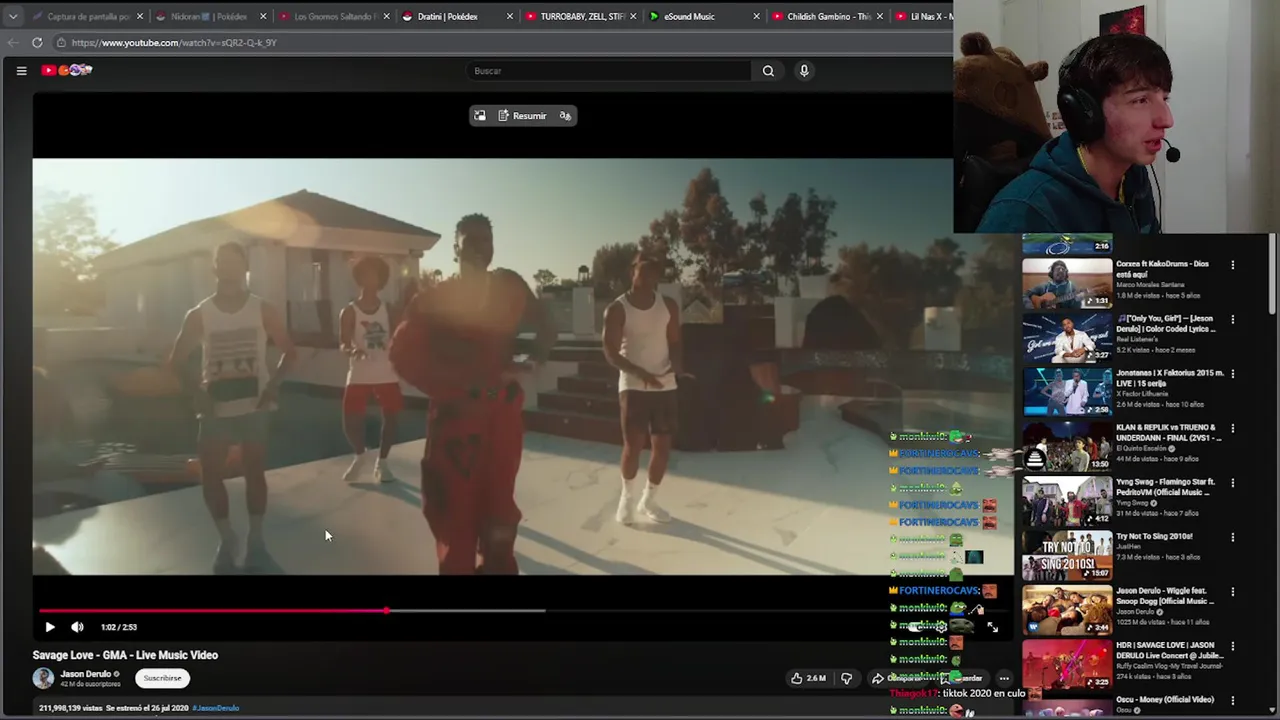Viewport: 1280px width, 720px height.
Task: Click the screenshot icon left of Resumir
Action: tap(480, 116)
